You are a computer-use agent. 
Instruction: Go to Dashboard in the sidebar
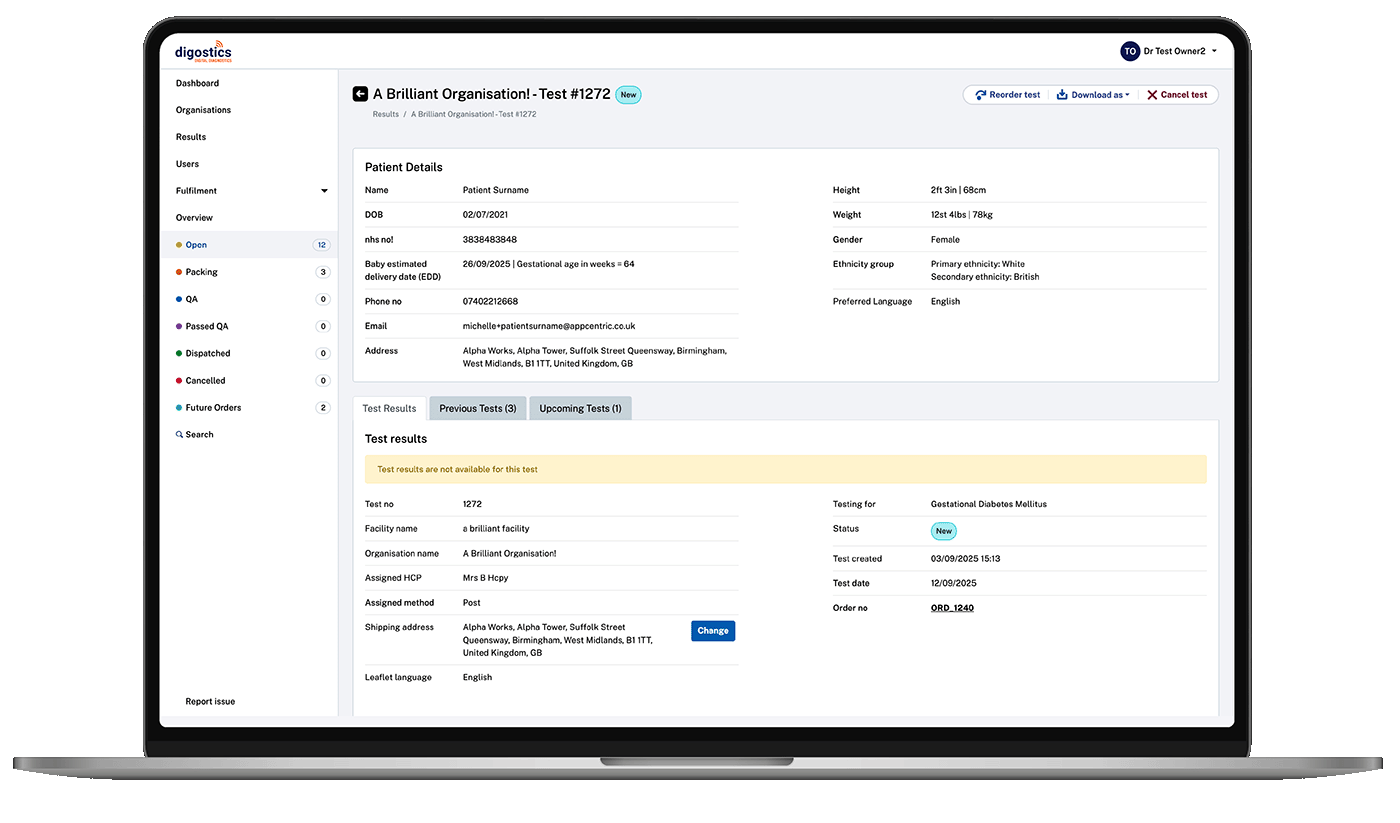[197, 83]
